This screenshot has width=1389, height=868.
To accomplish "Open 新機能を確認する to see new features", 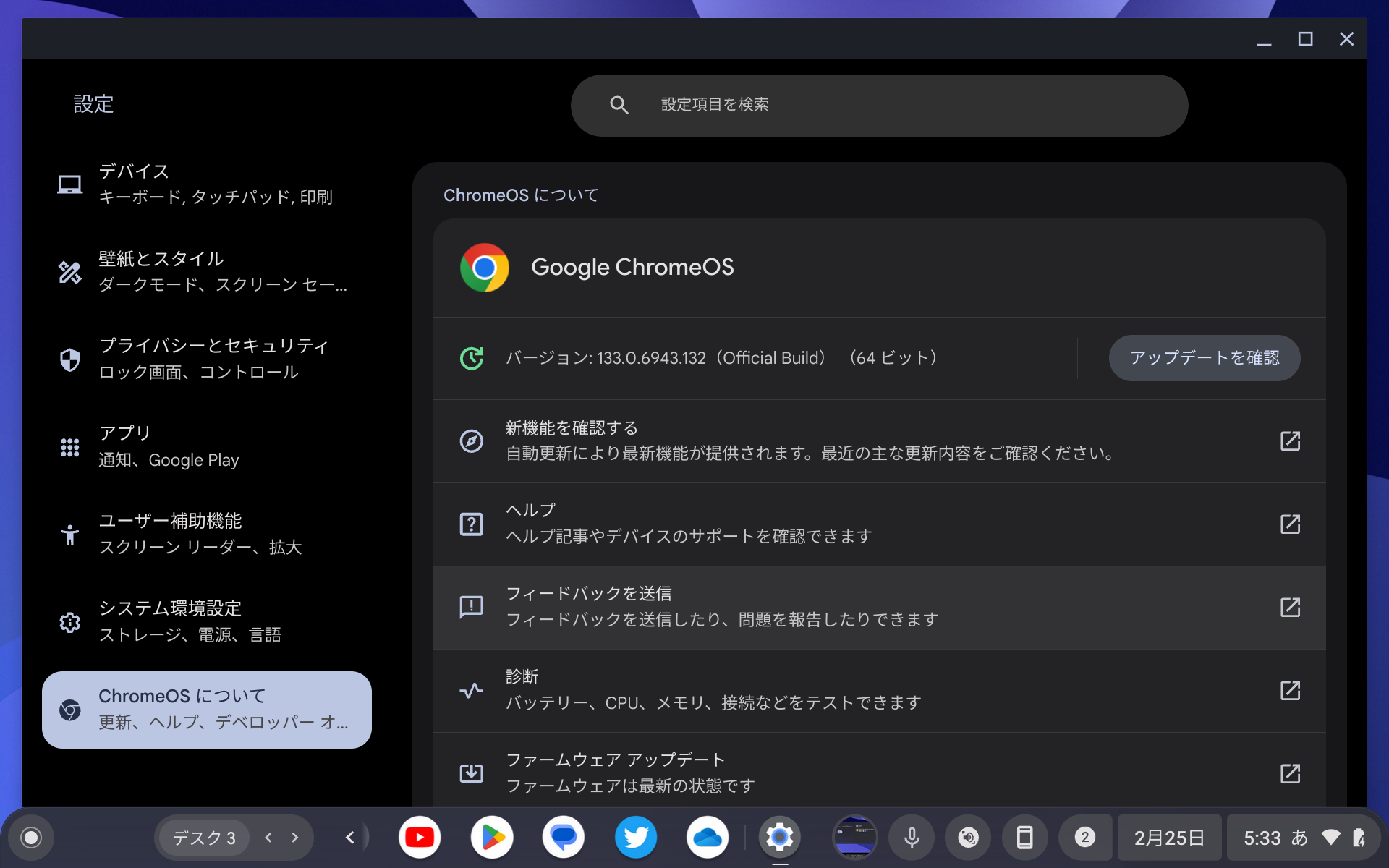I will tap(796, 441).
